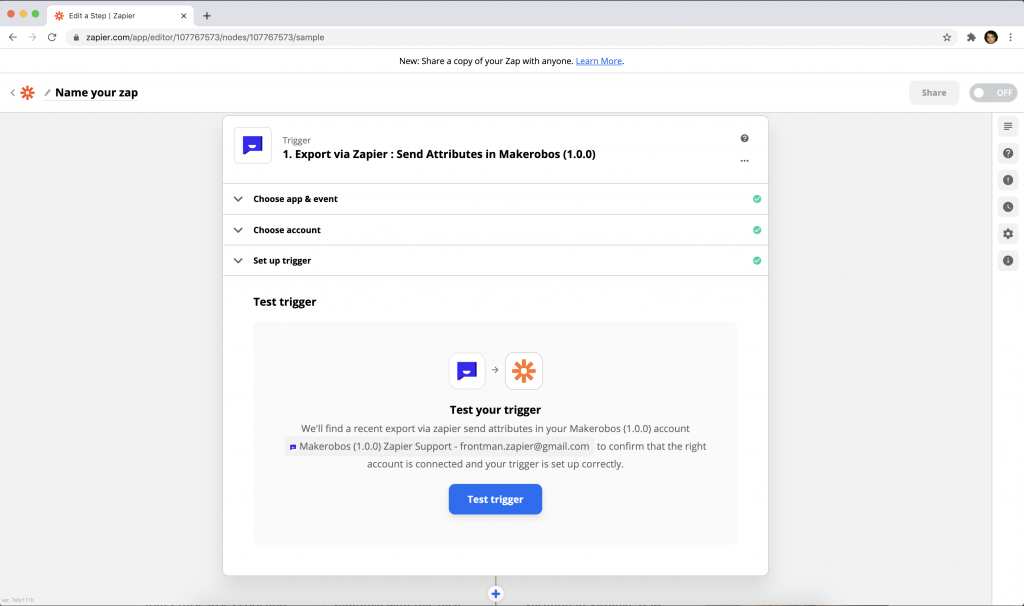Viewport: 1024px width, 606px height.
Task: Open the right sidebar alert icon
Action: tap(1008, 180)
